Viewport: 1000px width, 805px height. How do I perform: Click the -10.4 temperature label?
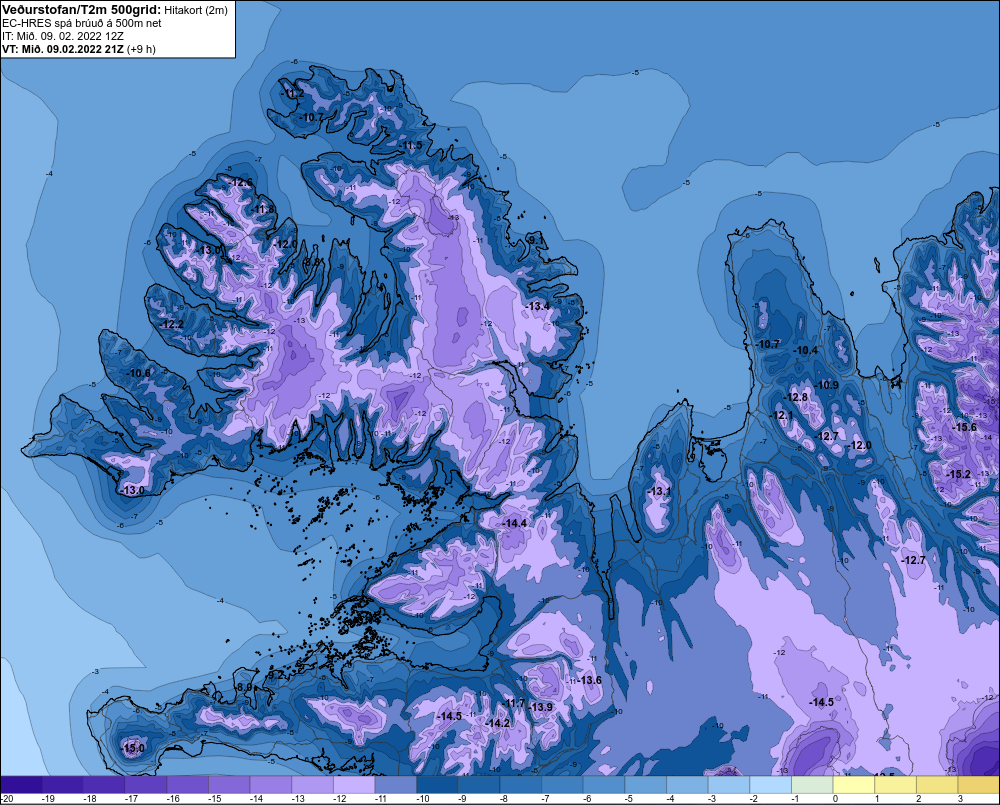click(x=805, y=350)
